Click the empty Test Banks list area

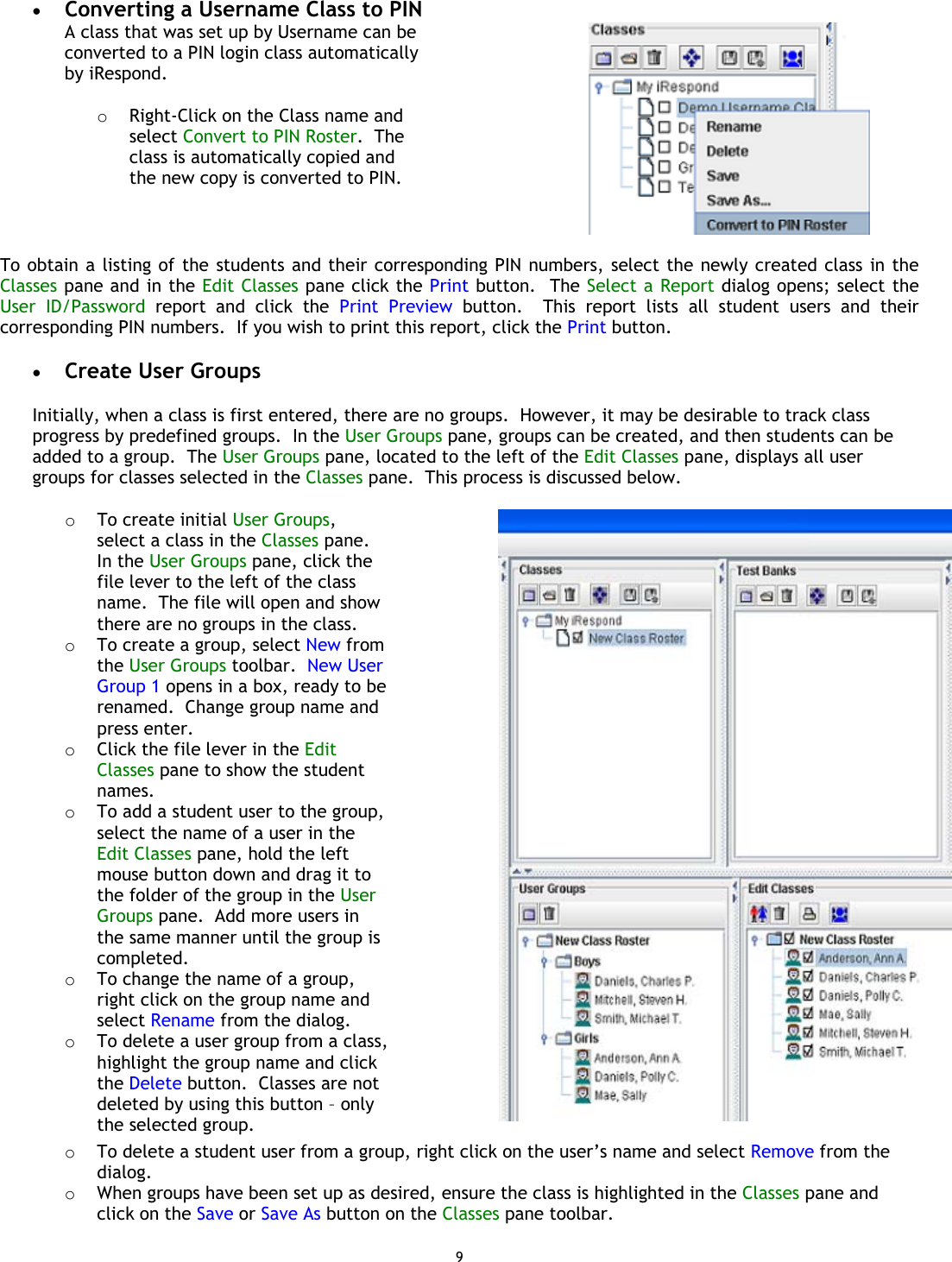pos(835,734)
